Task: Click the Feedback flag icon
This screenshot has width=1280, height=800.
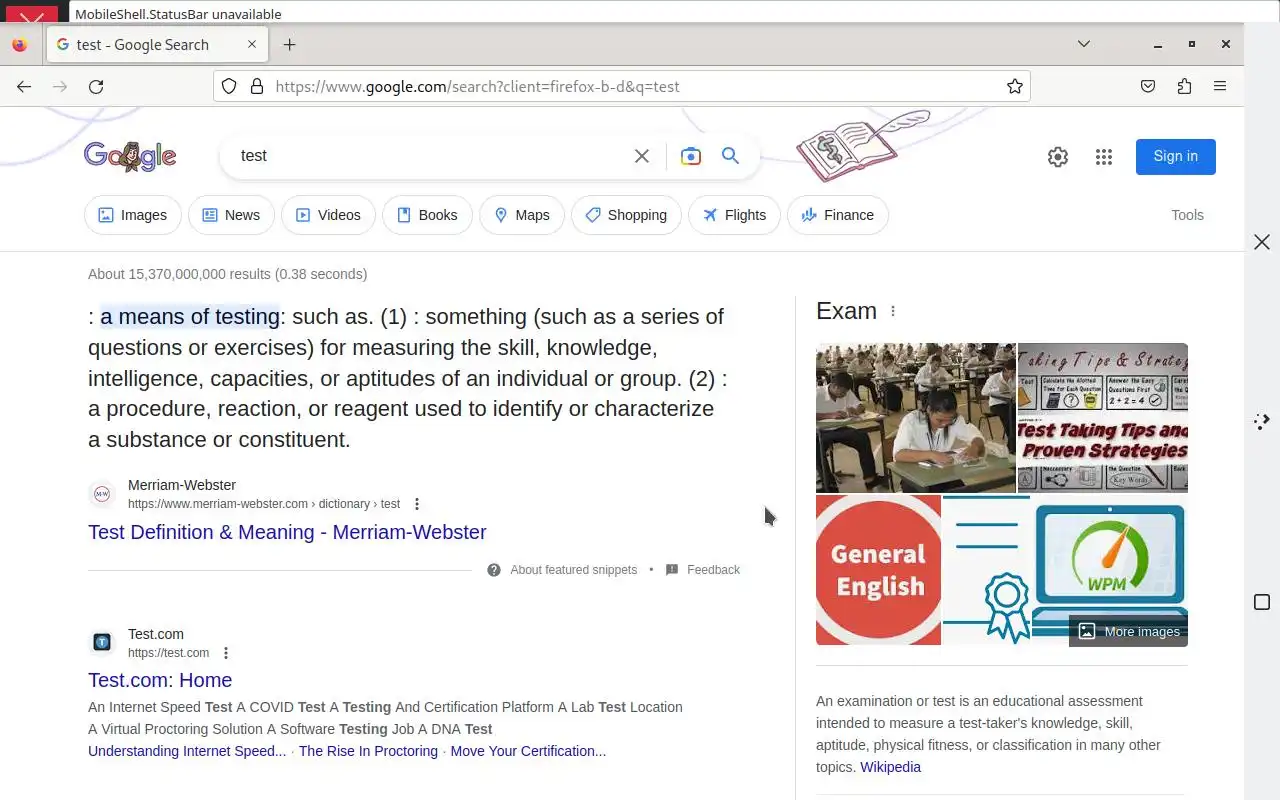Action: click(x=672, y=570)
